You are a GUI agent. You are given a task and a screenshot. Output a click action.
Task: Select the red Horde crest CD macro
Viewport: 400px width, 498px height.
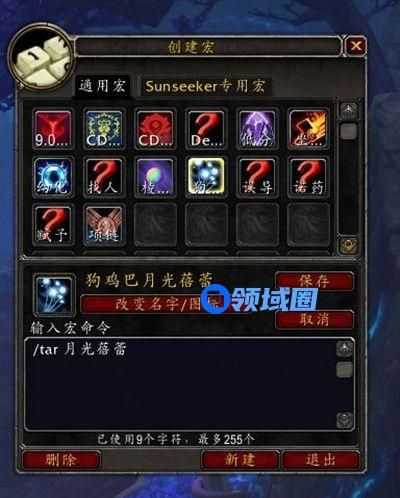tap(155, 129)
